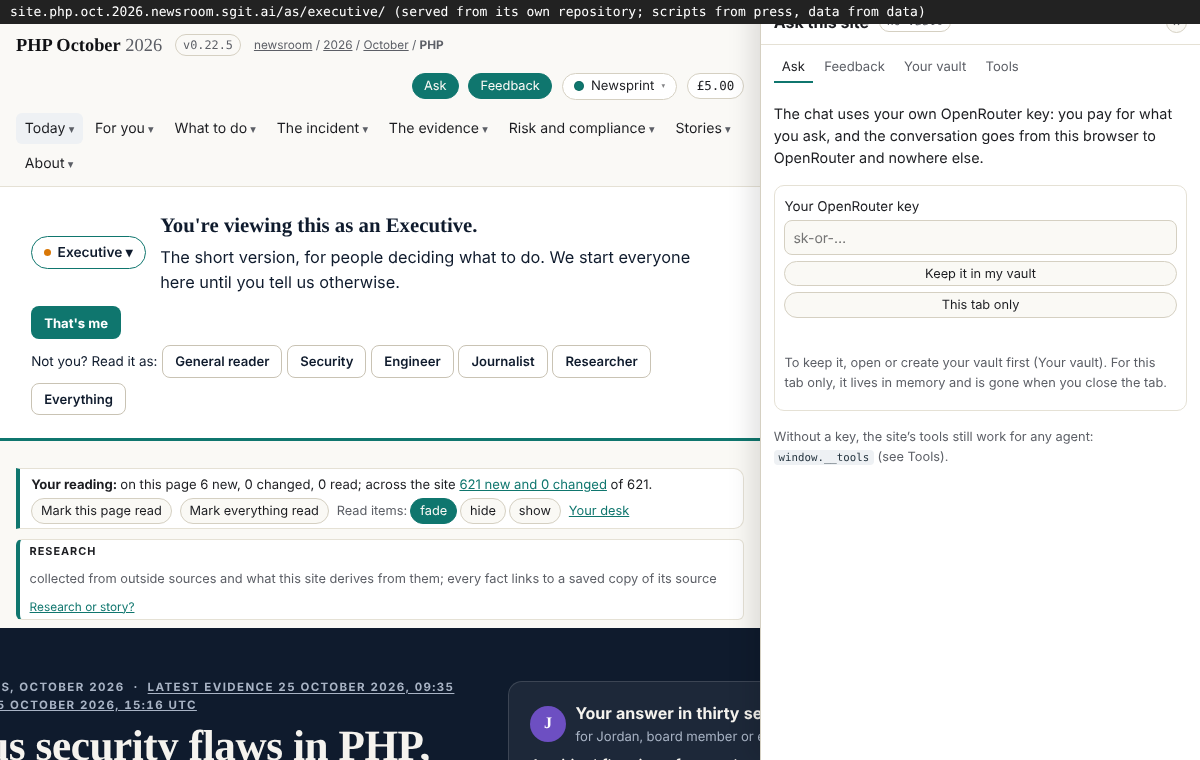
Task: Confirm with the That's me button
Action: point(76,323)
